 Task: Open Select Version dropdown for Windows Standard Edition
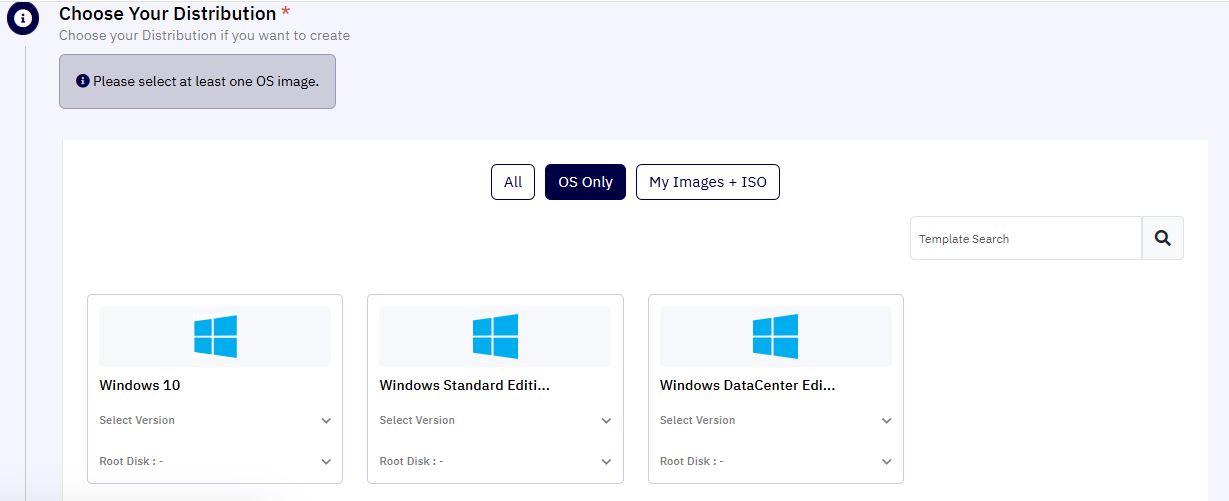[x=495, y=420]
